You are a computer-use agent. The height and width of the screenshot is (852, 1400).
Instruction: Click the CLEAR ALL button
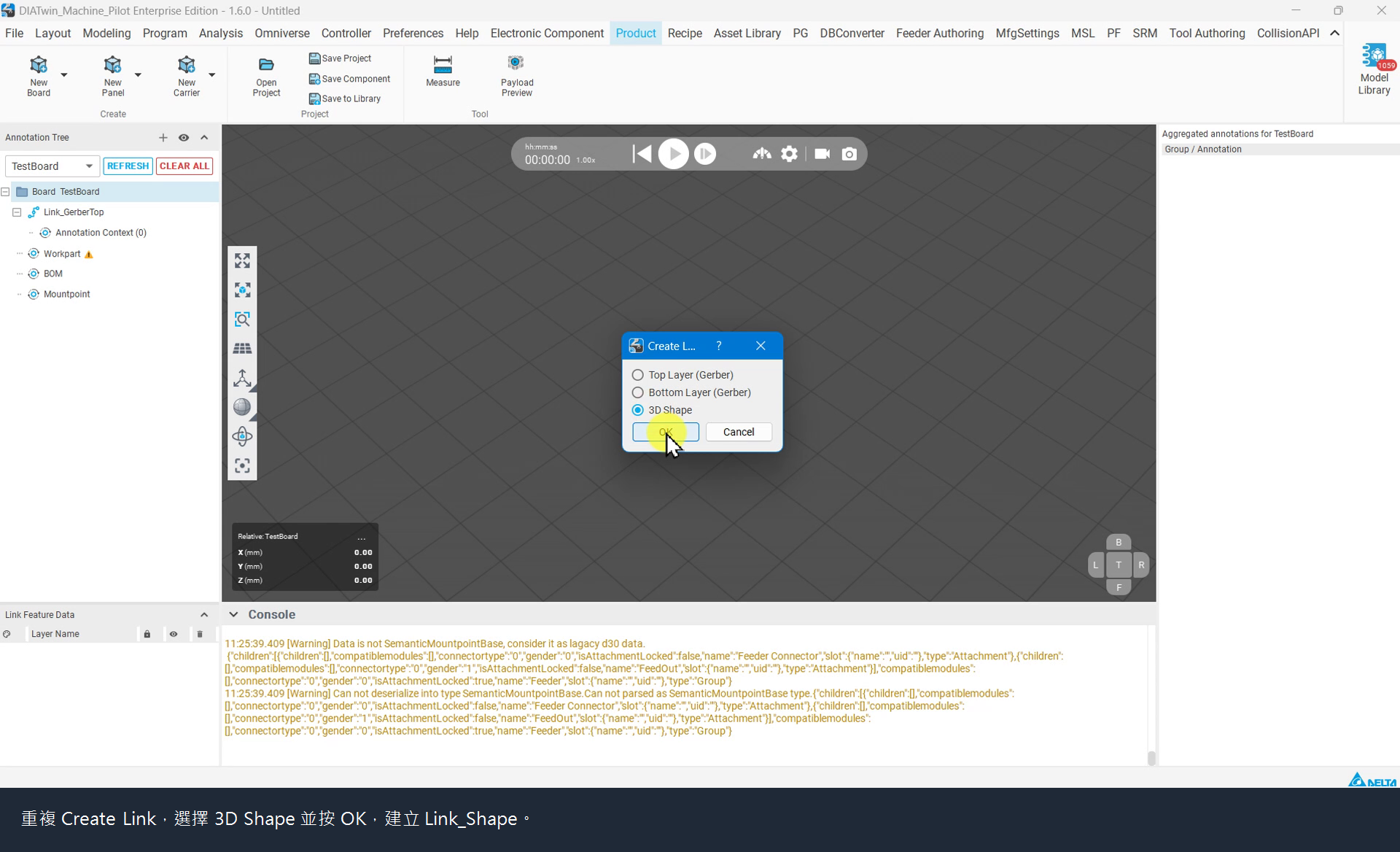click(184, 166)
